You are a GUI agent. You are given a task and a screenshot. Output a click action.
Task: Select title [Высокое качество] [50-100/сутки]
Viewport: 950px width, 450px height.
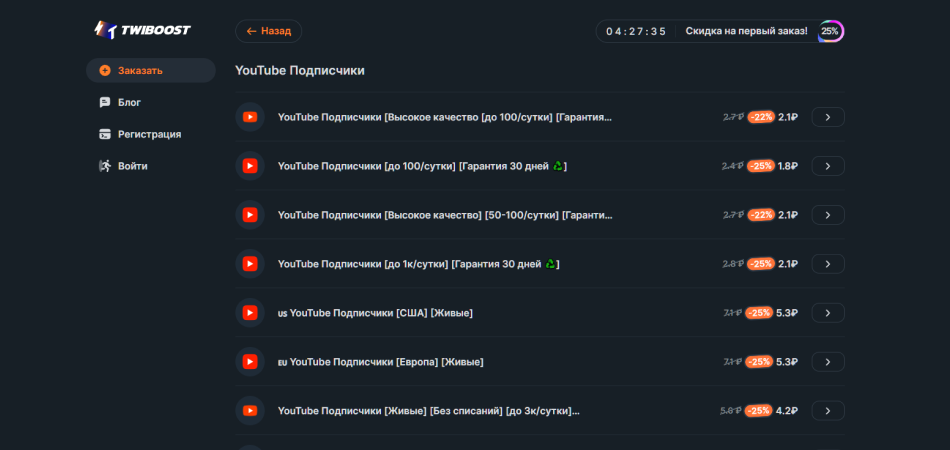[x=445, y=215]
